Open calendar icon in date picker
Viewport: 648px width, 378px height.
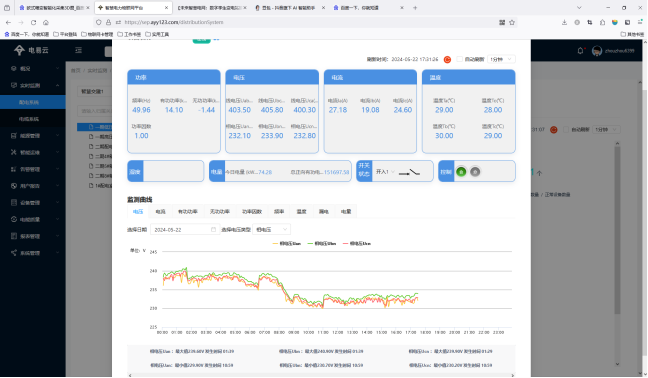click(213, 230)
